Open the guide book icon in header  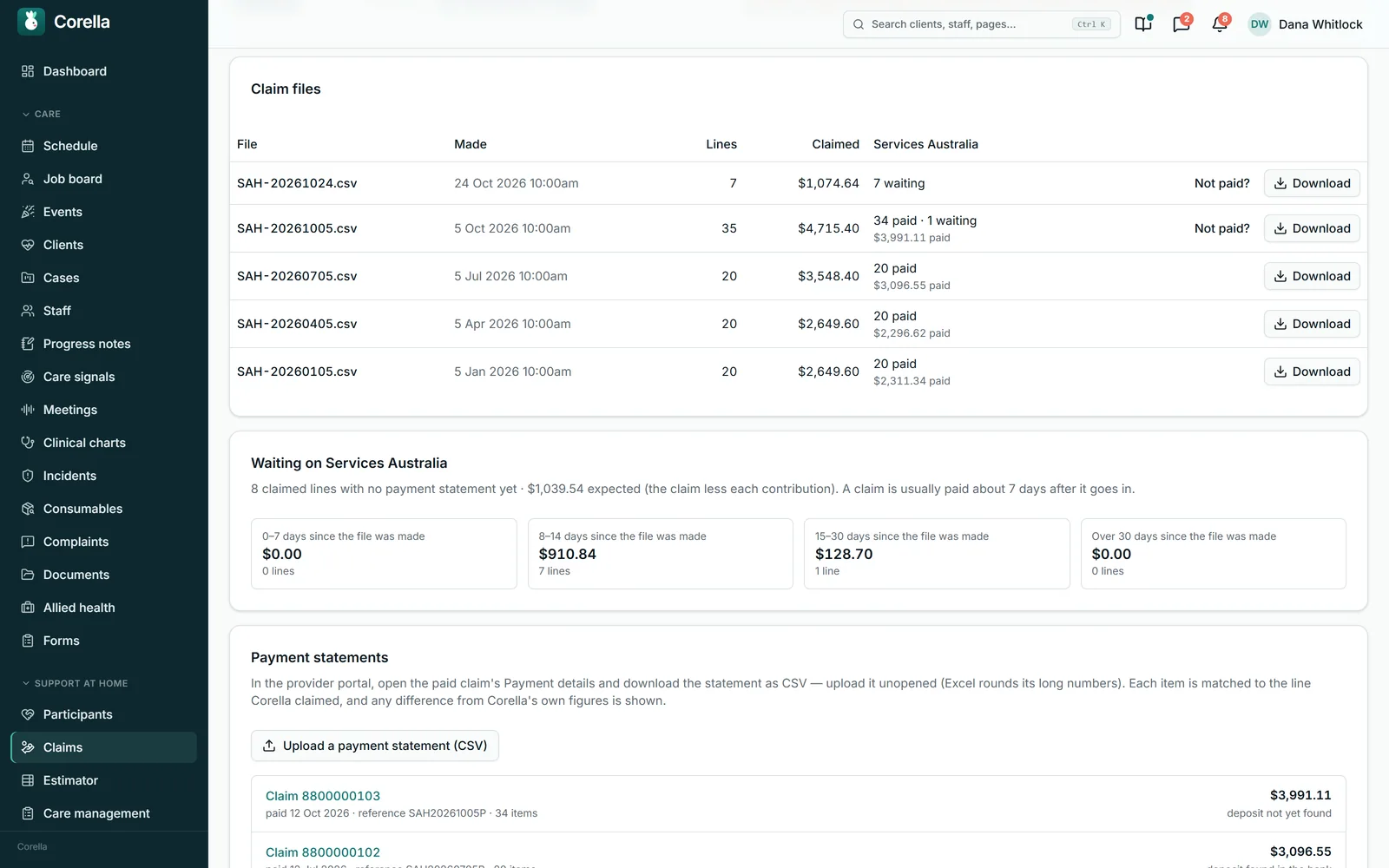(x=1143, y=24)
